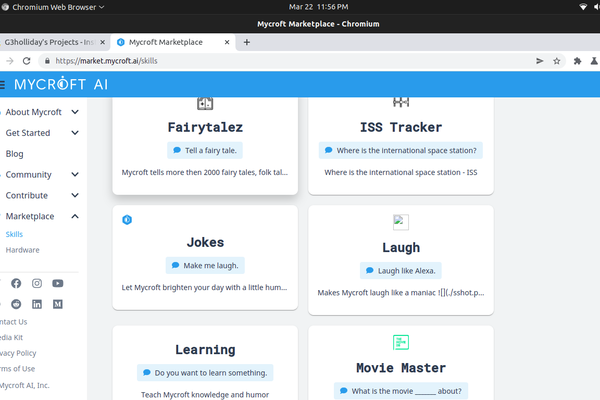Click the Mycroft AI header logo
Image resolution: width=600 pixels, height=400 pixels.
tap(61, 84)
